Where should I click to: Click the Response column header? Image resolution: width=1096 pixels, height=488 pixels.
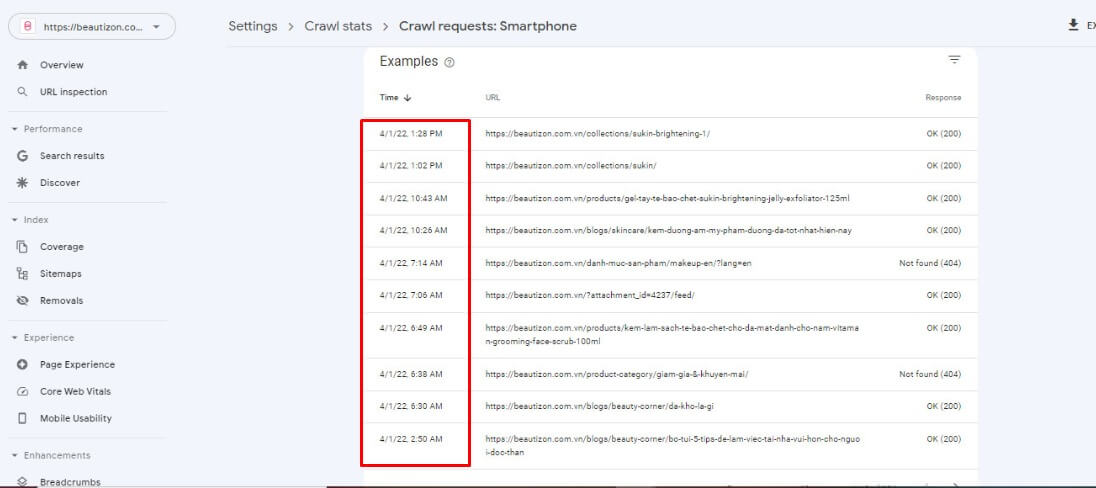coord(943,98)
